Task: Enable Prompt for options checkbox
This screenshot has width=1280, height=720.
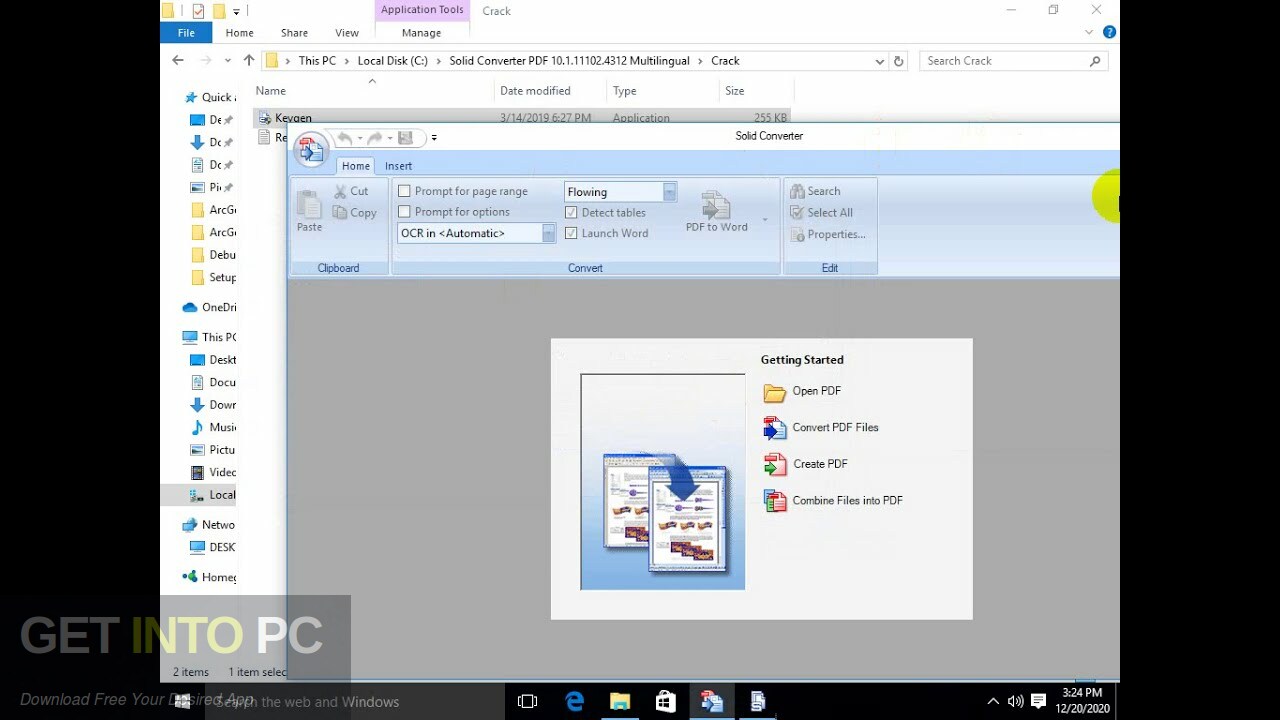Action: coord(404,212)
